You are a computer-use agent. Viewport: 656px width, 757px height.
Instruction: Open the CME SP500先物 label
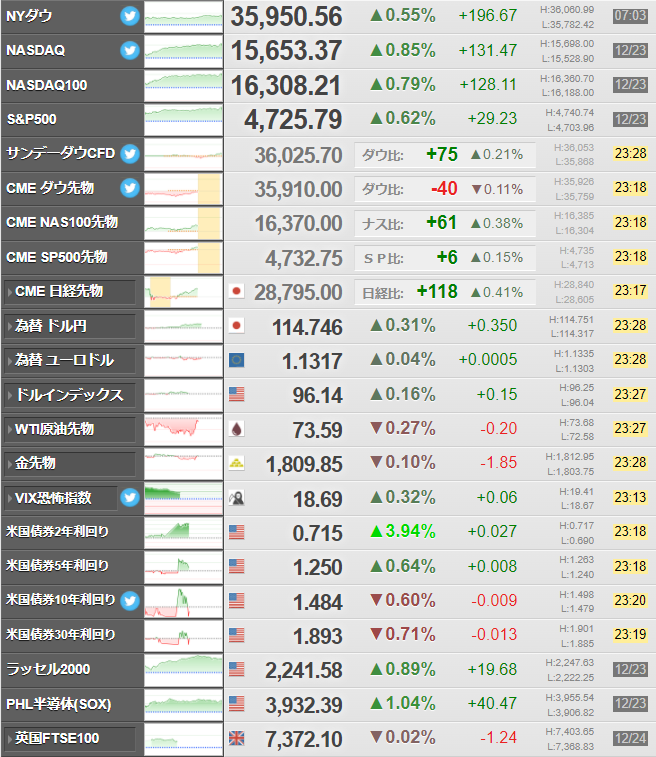pyautogui.click(x=56, y=257)
